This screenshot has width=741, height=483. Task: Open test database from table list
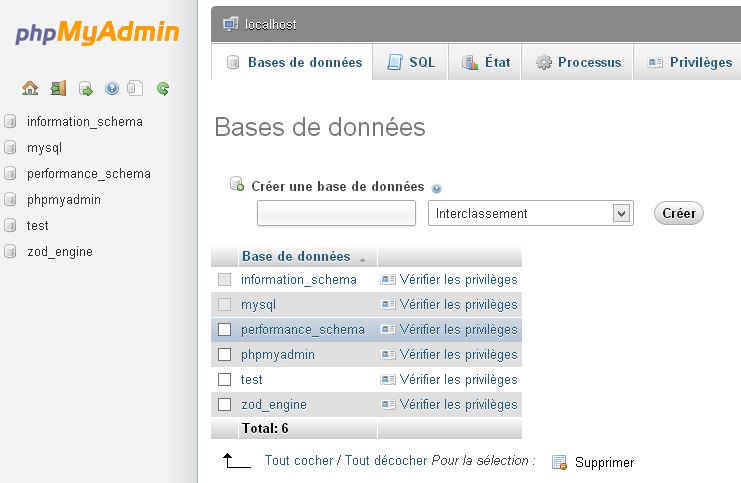(x=251, y=380)
